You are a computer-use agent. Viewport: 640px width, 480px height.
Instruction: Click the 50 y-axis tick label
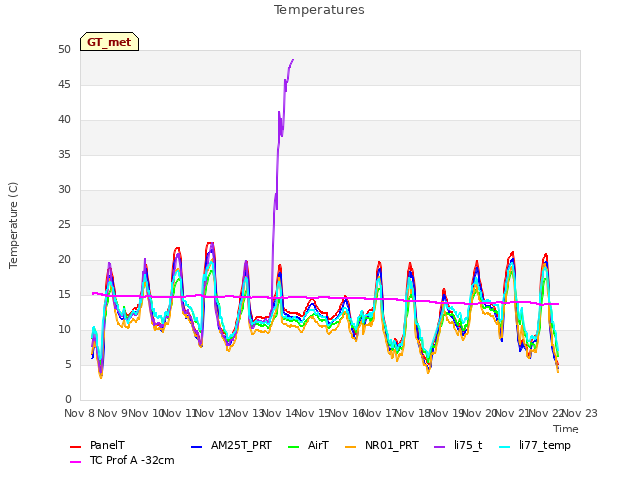click(64, 50)
